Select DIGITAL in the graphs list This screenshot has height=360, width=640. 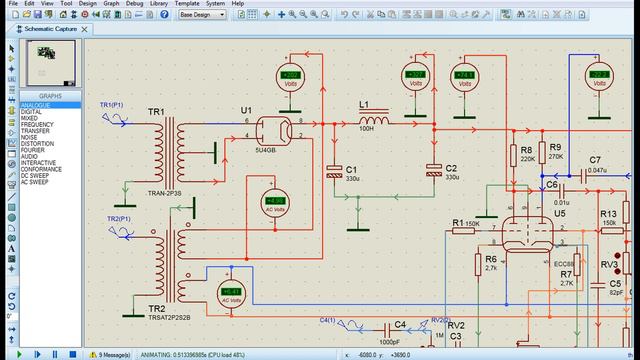(x=31, y=112)
